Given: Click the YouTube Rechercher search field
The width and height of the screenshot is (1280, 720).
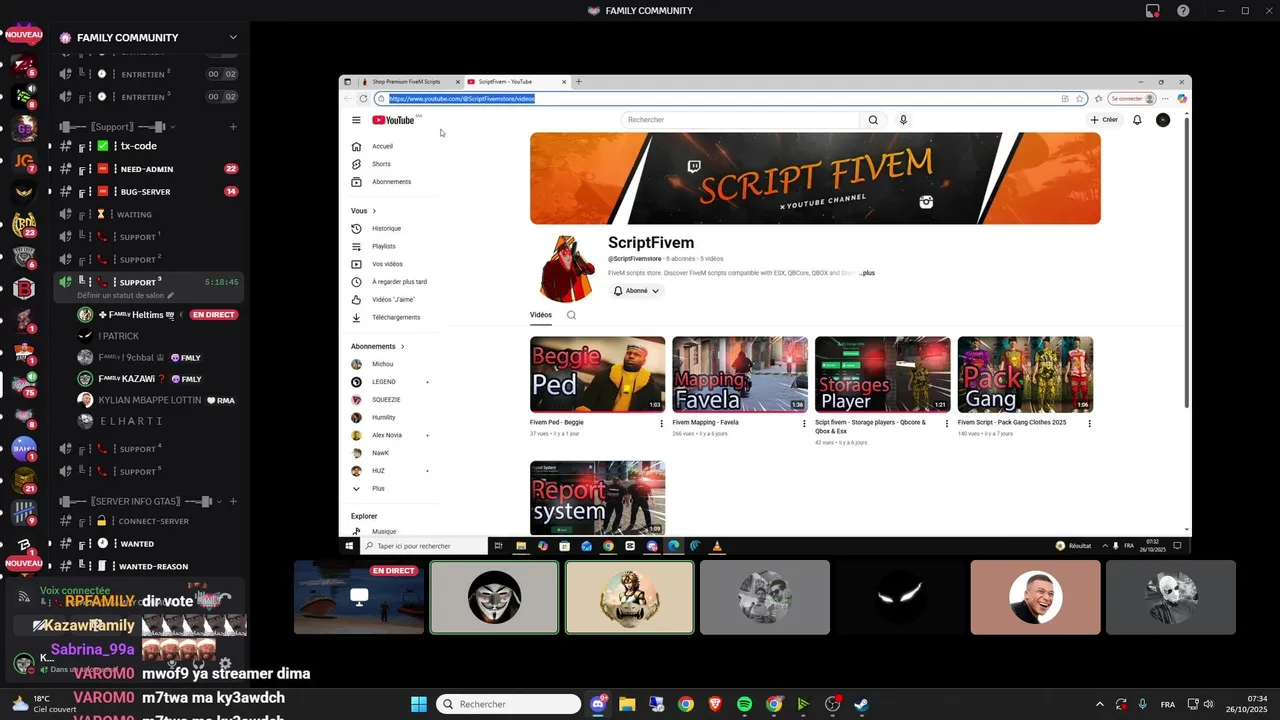Looking at the screenshot, I should (740, 120).
